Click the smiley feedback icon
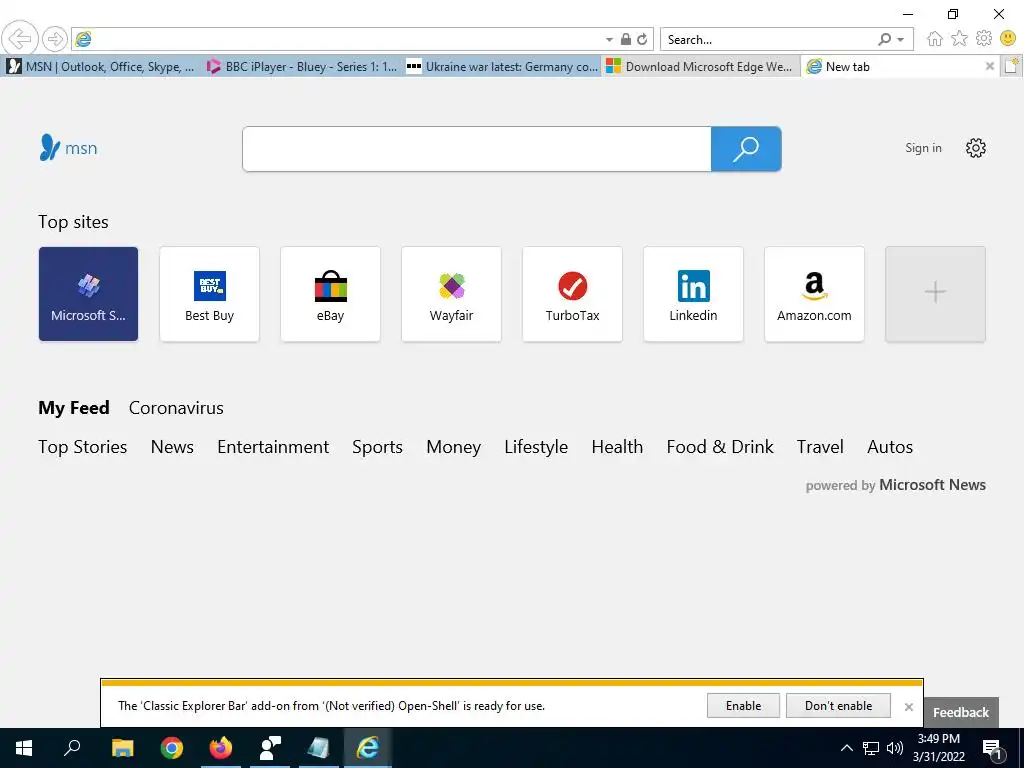Screen dimensions: 1024x768 (x=1008, y=39)
